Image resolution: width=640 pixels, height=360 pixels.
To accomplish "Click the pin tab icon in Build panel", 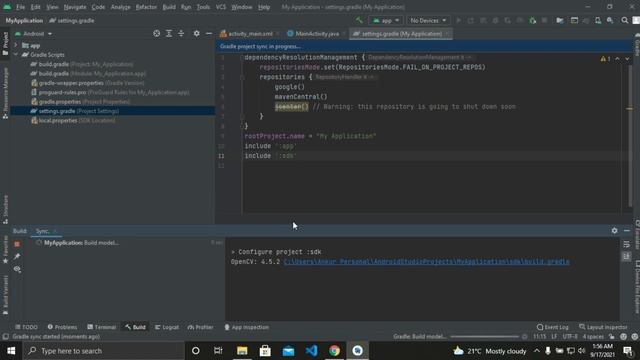I will pos(17,256).
